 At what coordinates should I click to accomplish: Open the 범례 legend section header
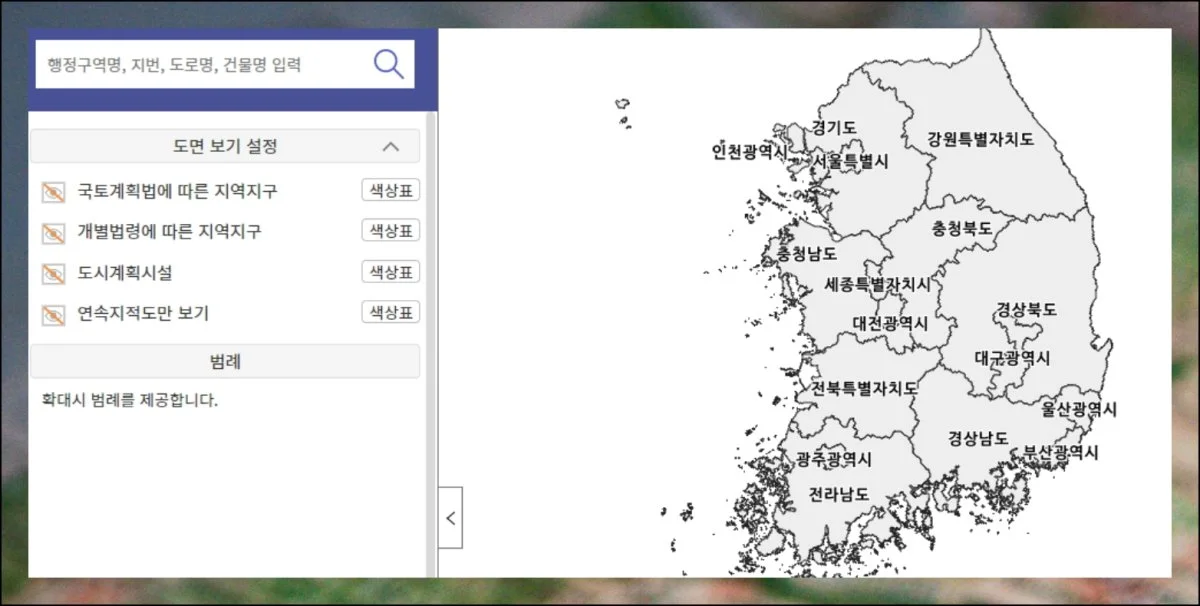coord(225,361)
